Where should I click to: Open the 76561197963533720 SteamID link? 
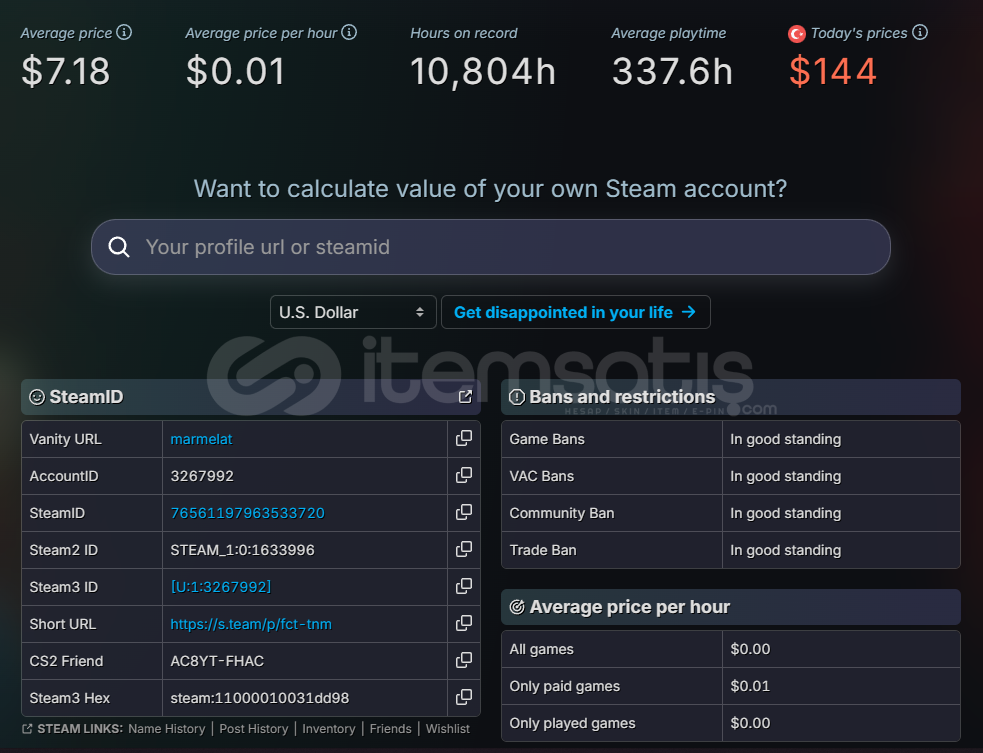click(248, 513)
